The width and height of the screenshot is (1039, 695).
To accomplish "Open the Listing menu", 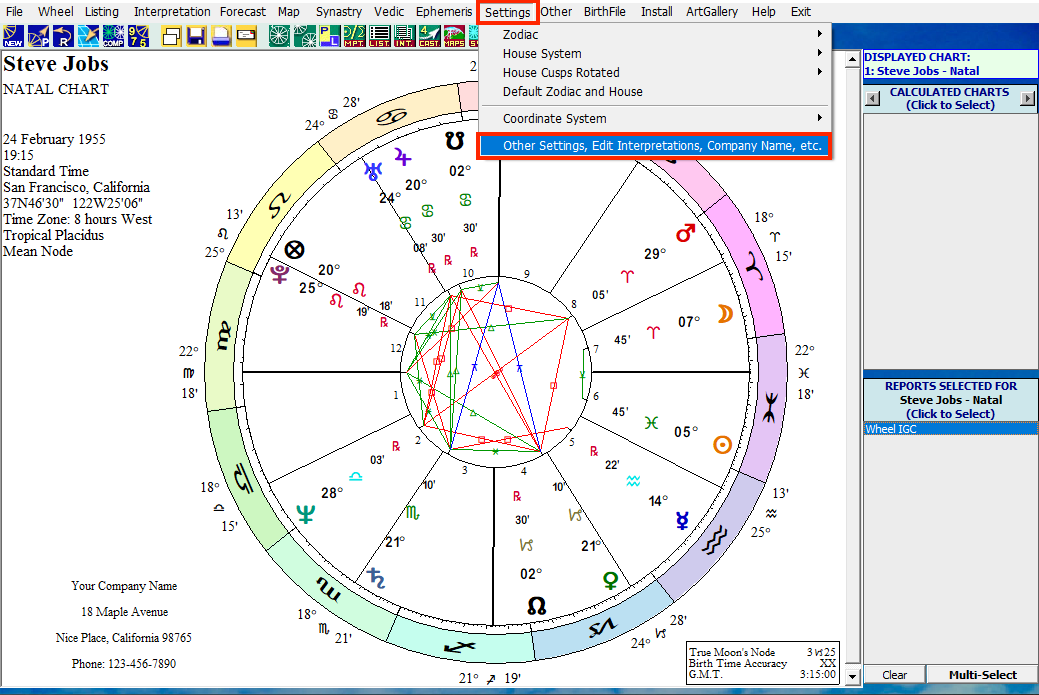I will tap(101, 12).
